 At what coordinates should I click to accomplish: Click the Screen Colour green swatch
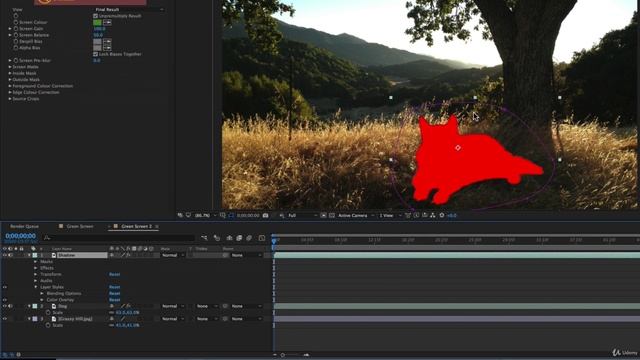[97, 22]
